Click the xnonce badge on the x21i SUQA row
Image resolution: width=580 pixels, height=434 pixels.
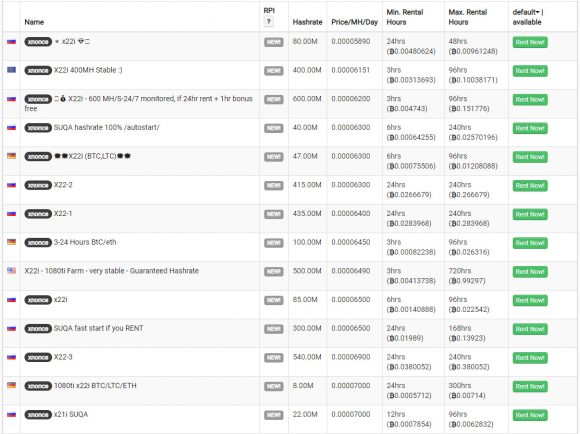(x=38, y=415)
